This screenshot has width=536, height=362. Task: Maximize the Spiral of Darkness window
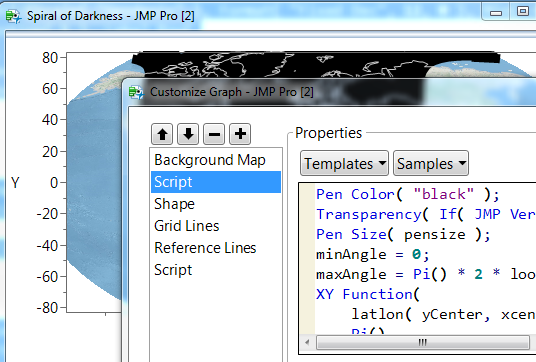coord(522,12)
